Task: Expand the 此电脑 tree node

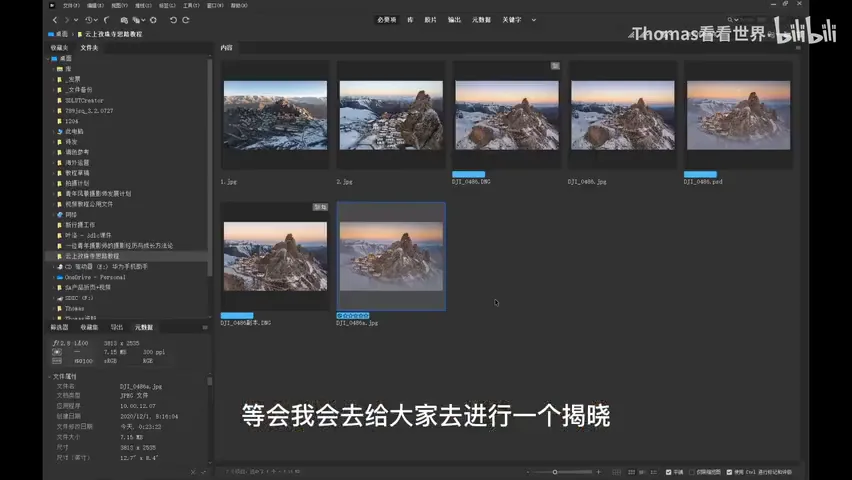Action: (x=53, y=132)
